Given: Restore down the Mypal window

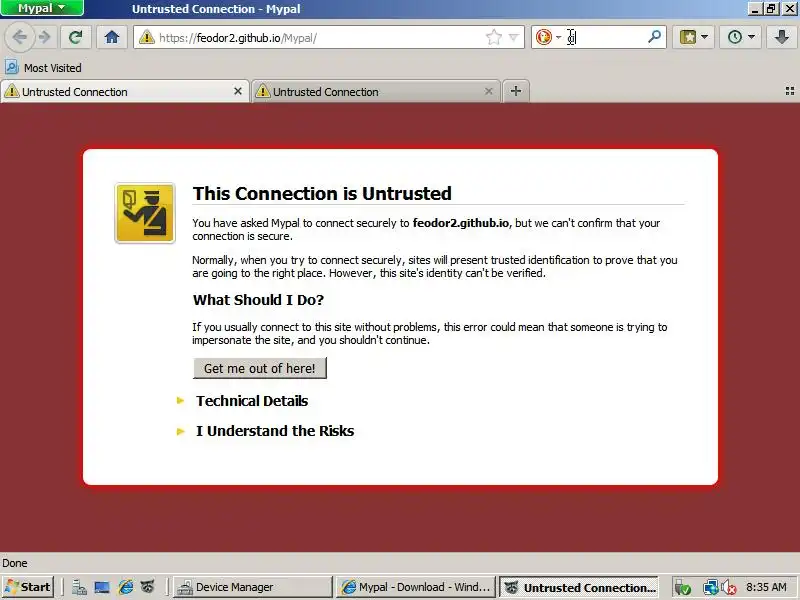Looking at the screenshot, I should [x=771, y=9].
